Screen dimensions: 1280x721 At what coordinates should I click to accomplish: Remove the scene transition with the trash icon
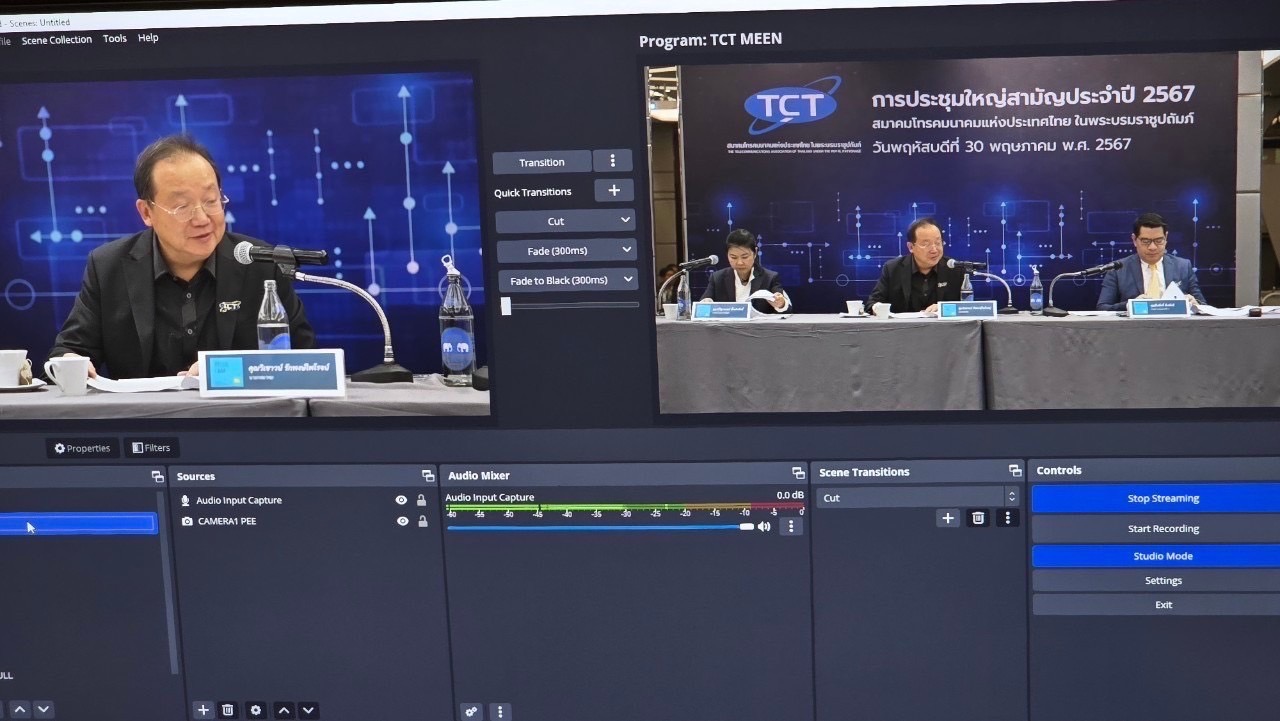pyautogui.click(x=978, y=517)
